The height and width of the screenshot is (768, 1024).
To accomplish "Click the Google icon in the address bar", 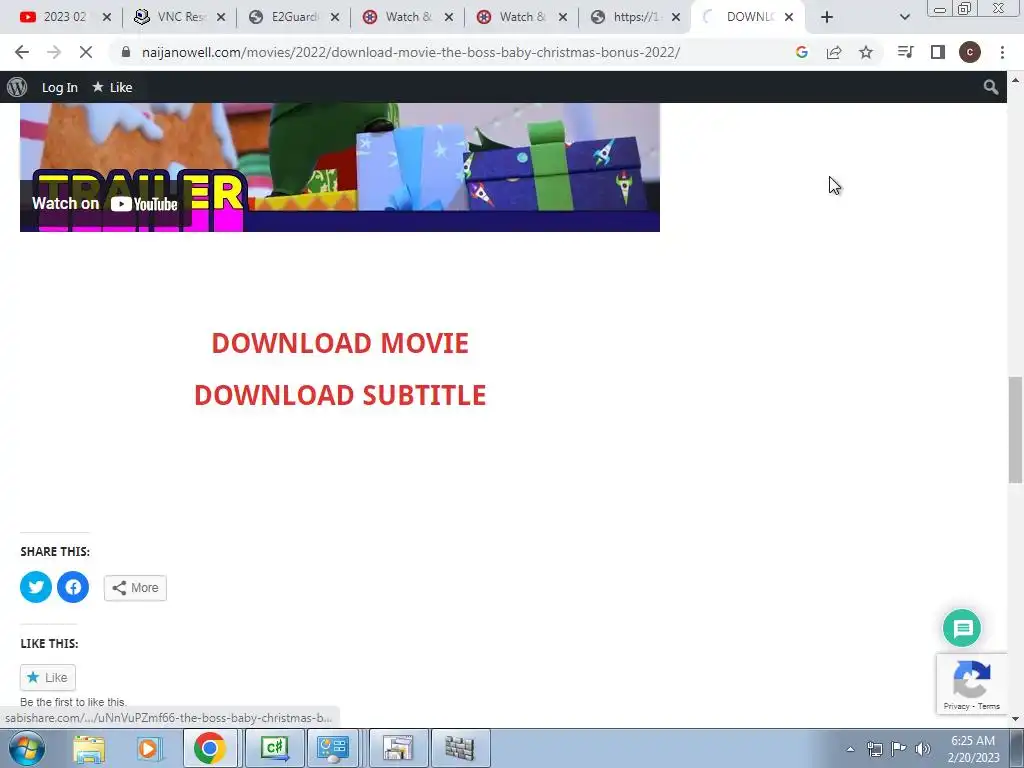I will [801, 52].
